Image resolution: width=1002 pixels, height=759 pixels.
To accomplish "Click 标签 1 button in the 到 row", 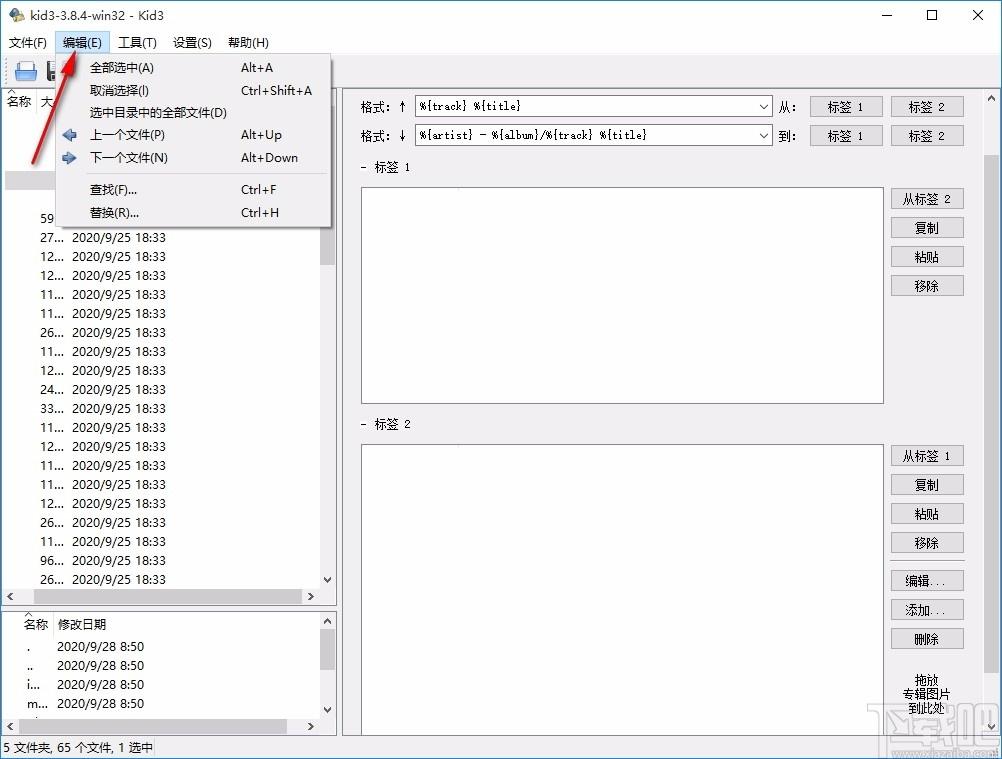I will (x=845, y=135).
